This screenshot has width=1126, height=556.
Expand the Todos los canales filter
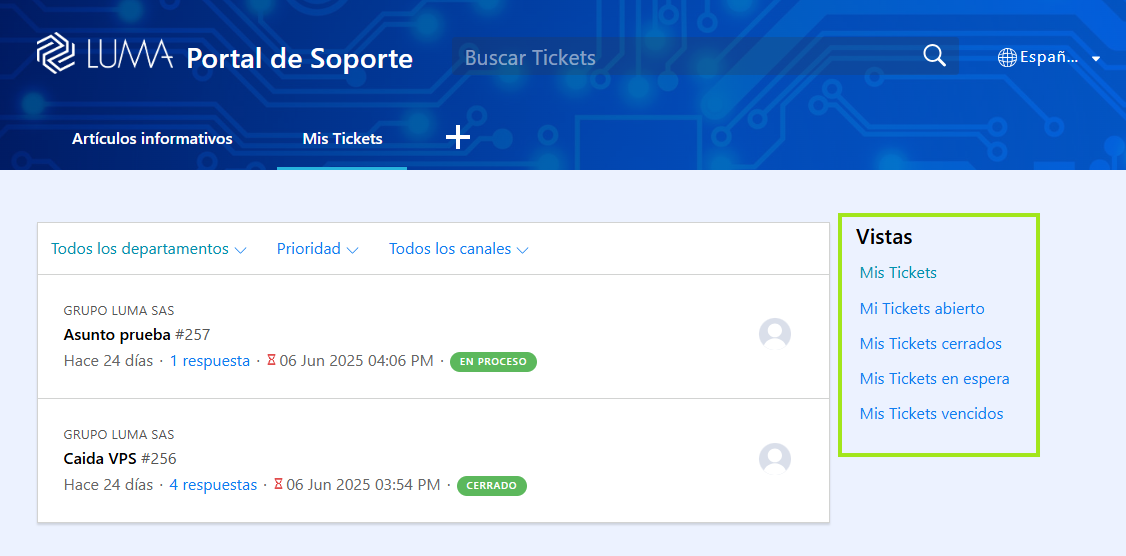[458, 249]
